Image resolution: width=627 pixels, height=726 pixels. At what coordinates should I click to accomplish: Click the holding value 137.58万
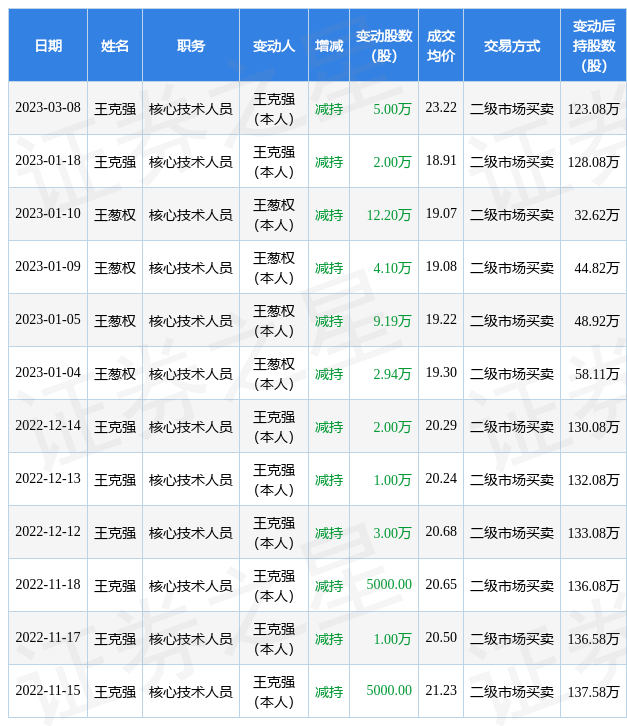click(593, 692)
